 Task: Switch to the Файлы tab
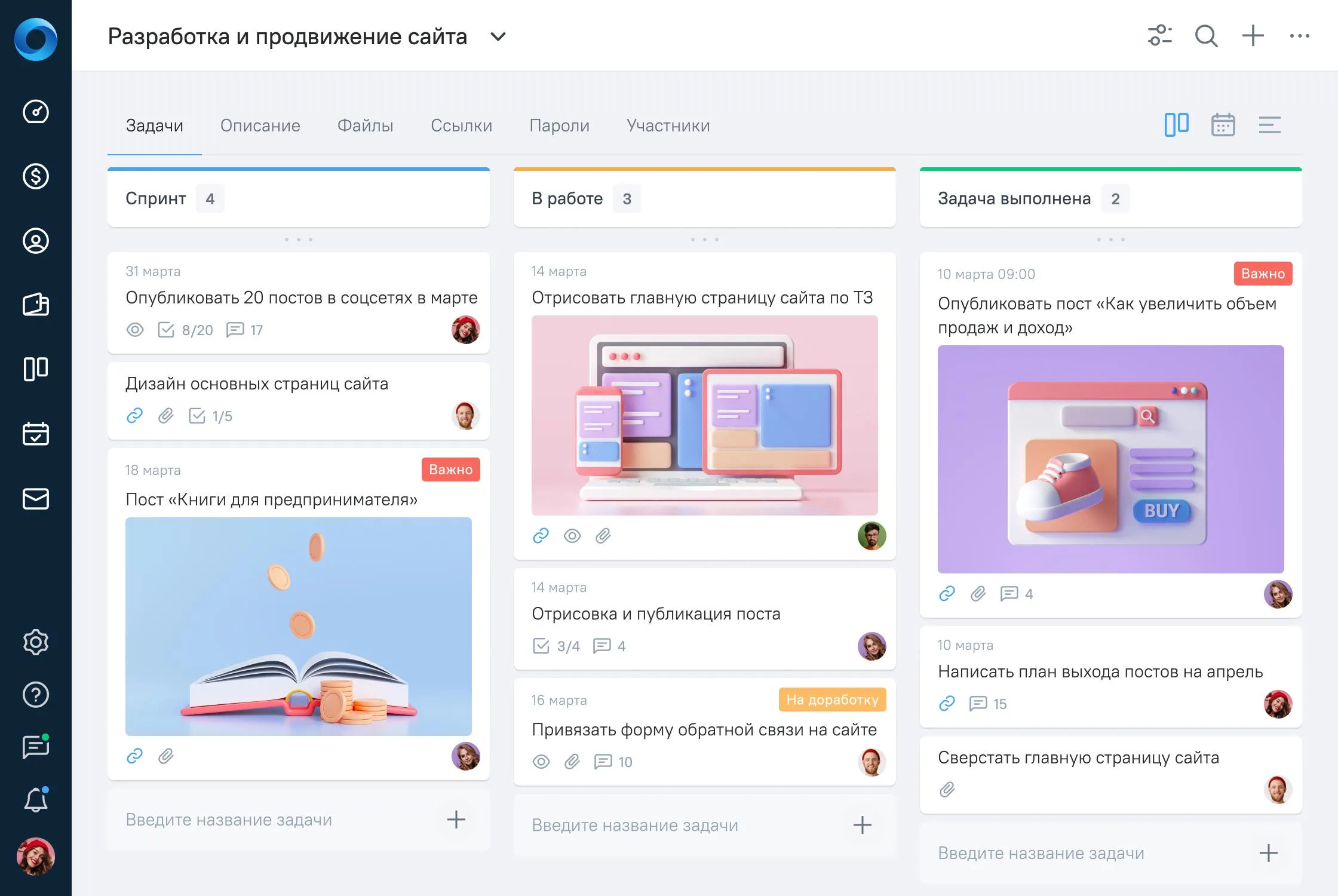[365, 125]
